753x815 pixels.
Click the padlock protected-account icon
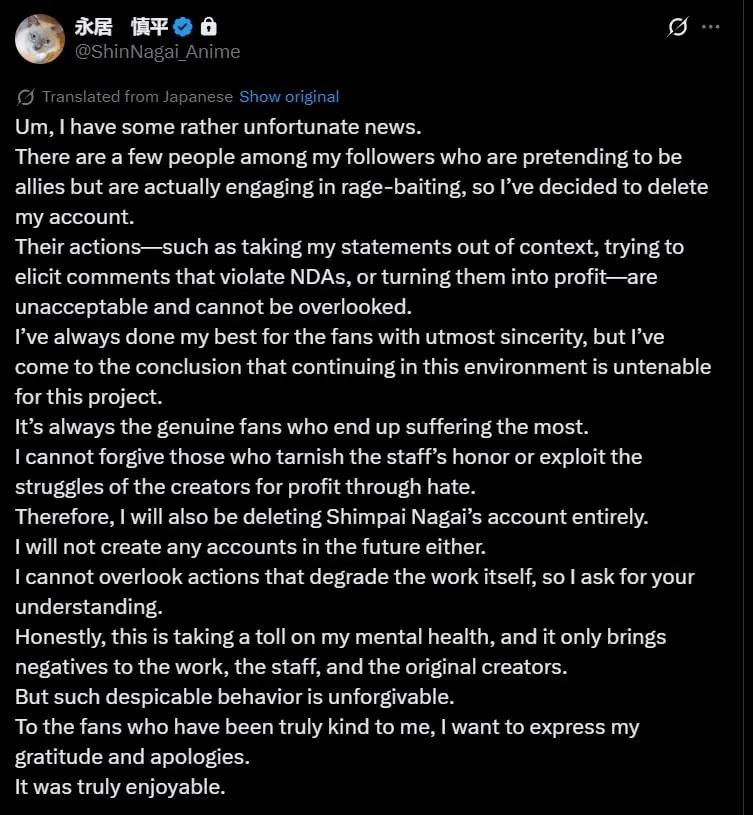(208, 27)
